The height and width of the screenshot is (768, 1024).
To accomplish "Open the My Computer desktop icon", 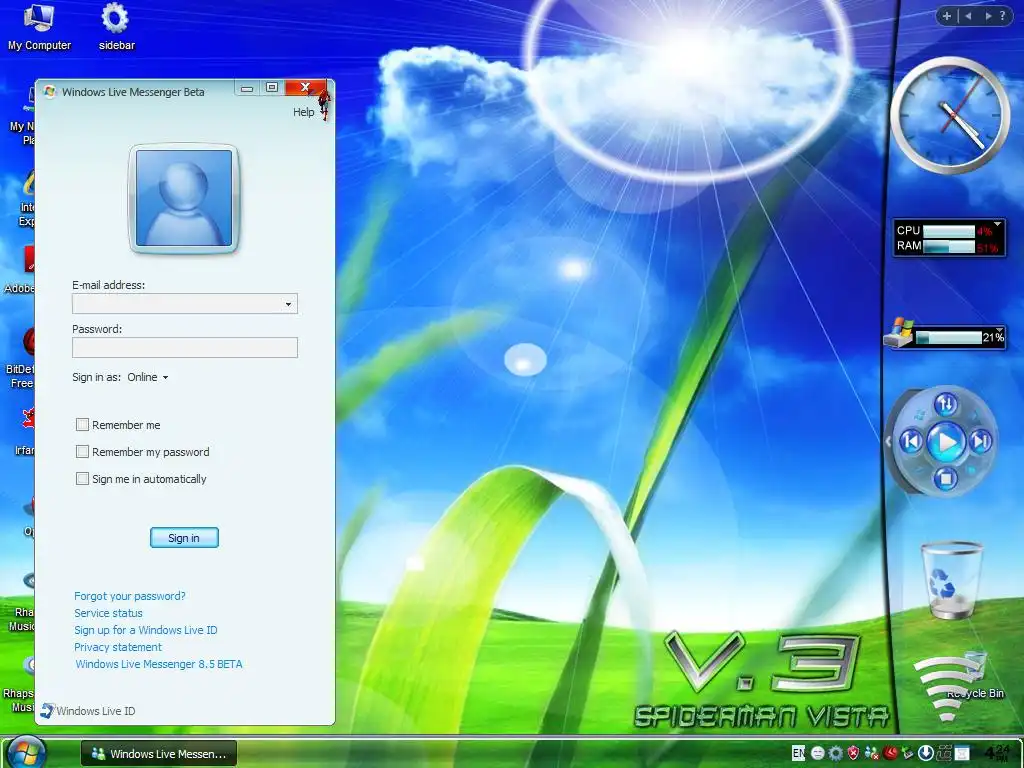I will (x=39, y=27).
